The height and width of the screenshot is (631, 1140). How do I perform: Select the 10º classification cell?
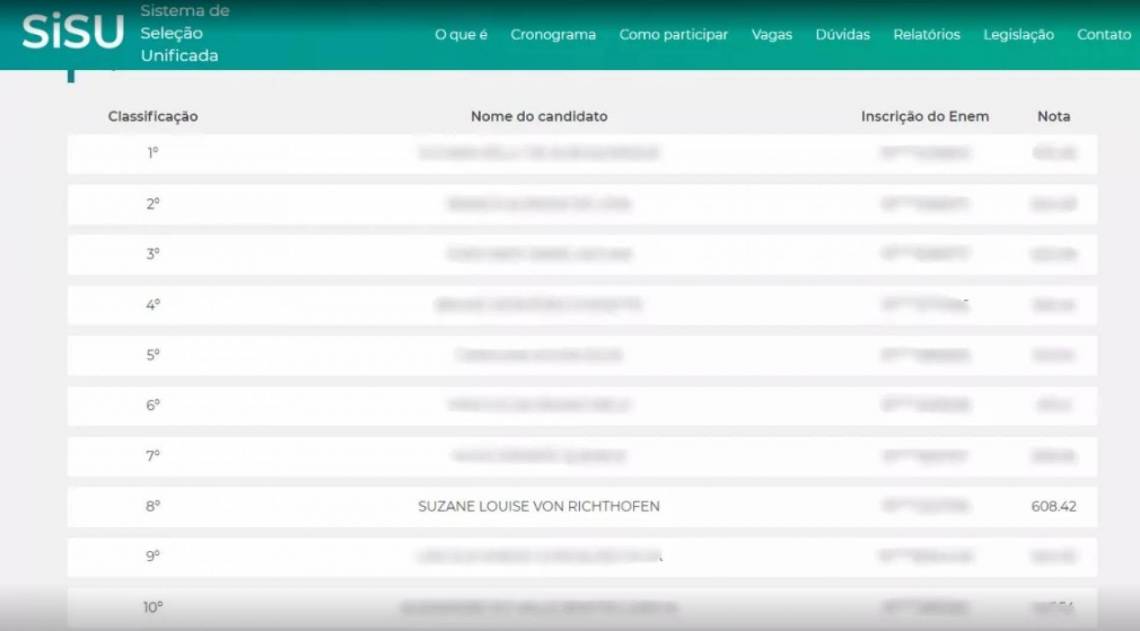153,607
